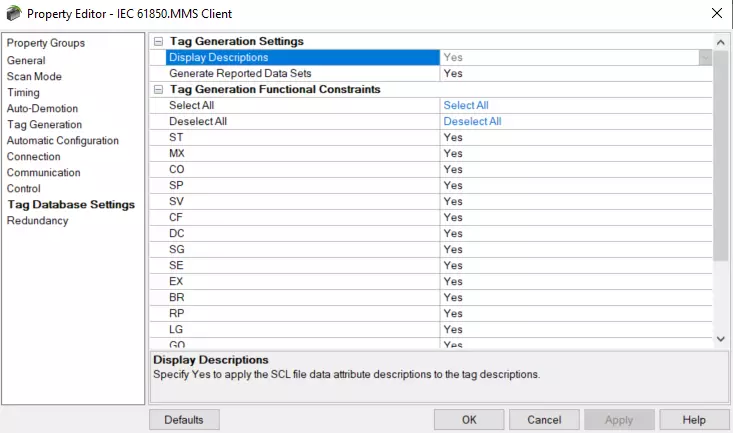Screen dimensions: 733x433
Task: Open the Connection property group
Action: tap(33, 157)
